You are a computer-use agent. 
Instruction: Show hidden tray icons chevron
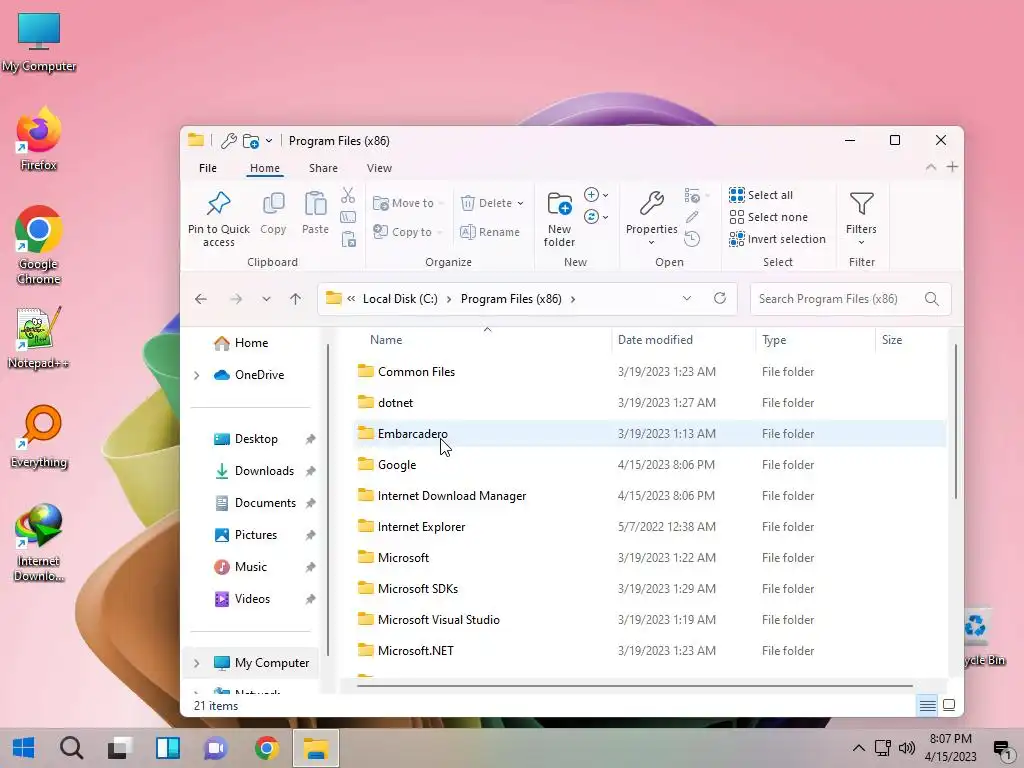[x=859, y=748]
